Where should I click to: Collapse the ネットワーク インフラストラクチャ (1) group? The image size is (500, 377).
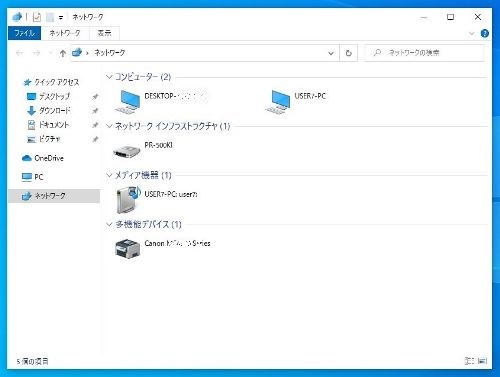109,126
